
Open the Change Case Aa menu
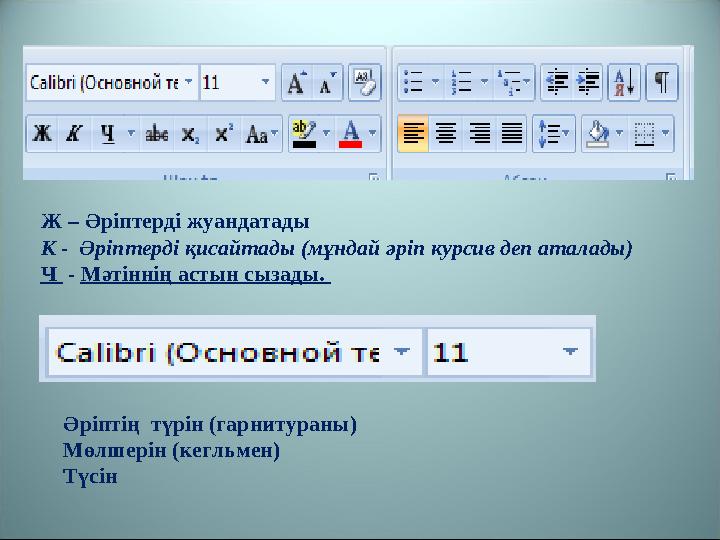click(262, 134)
